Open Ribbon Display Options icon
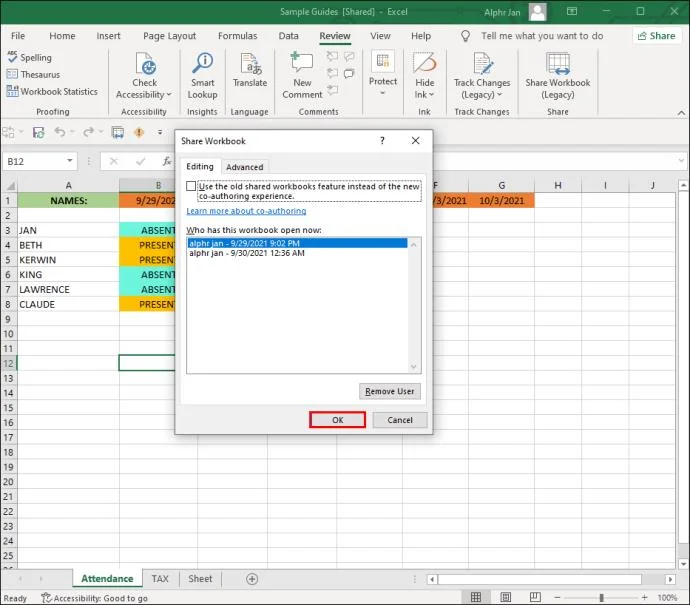The height and width of the screenshot is (605, 690). pos(572,11)
